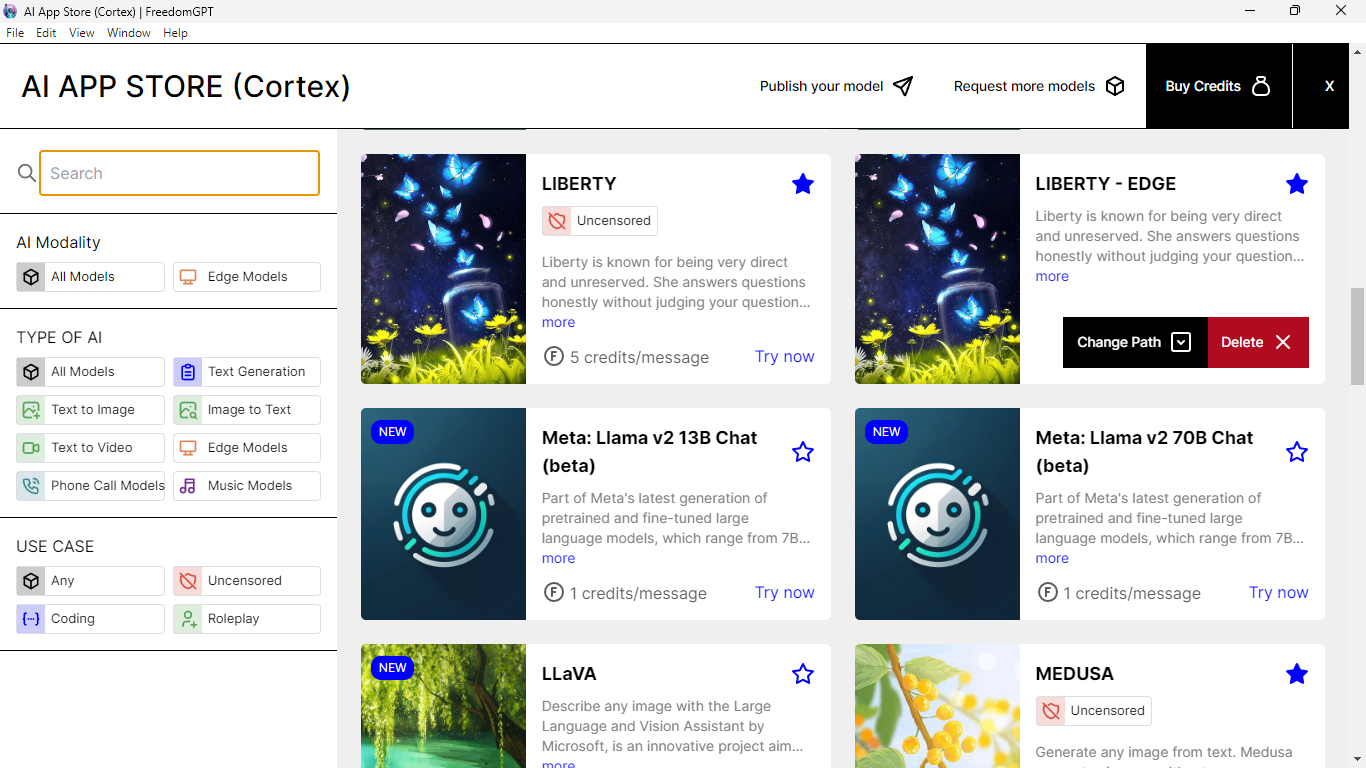Click the FreedomGPT app icon in title bar
This screenshot has width=1366, height=768.
click(x=11, y=11)
